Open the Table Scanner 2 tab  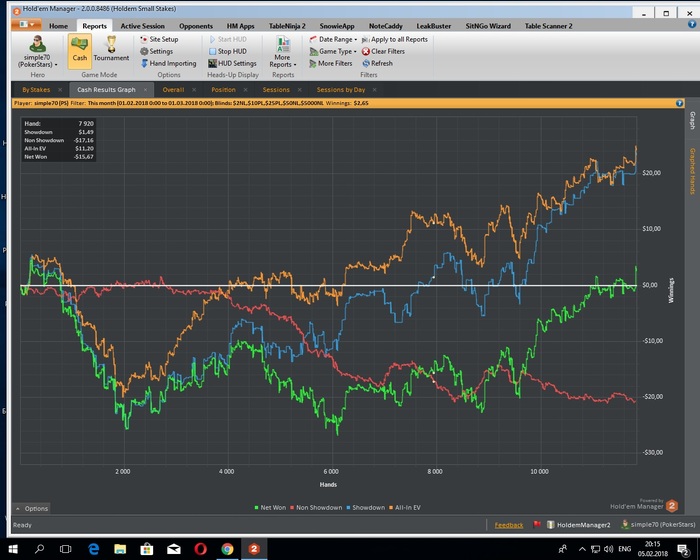point(548,26)
